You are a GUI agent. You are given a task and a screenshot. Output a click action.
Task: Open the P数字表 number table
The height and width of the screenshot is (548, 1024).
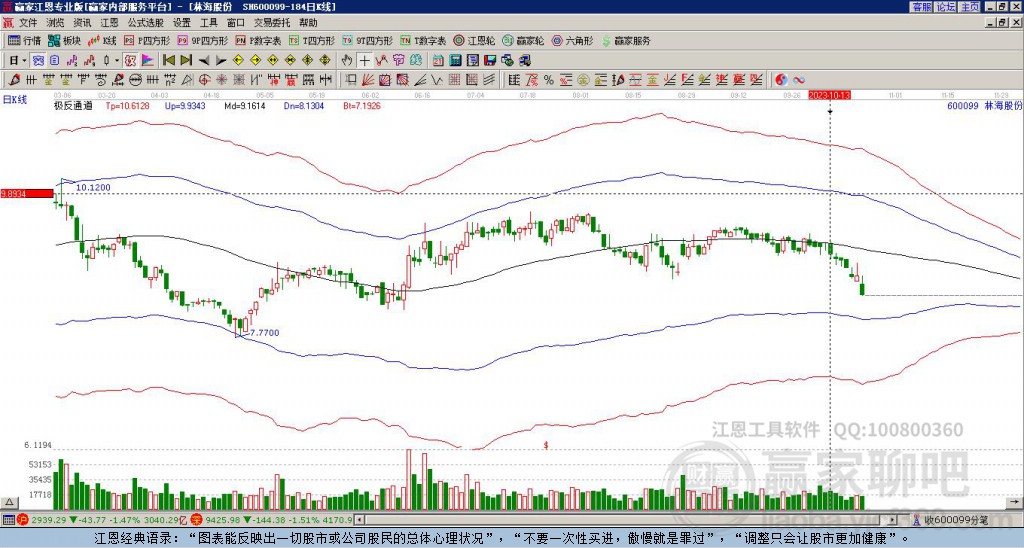pyautogui.click(x=258, y=40)
